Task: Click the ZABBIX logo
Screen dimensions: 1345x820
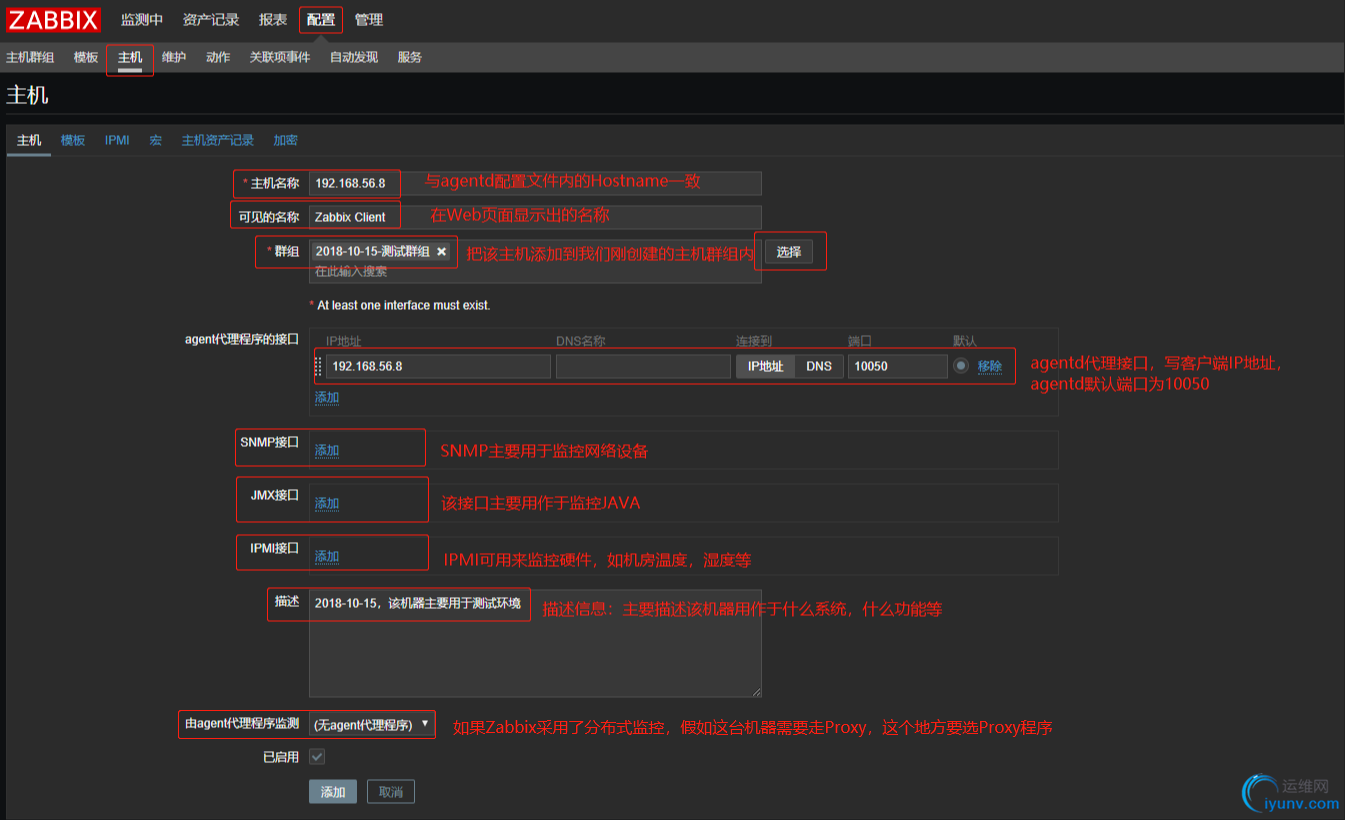Action: pos(54,20)
